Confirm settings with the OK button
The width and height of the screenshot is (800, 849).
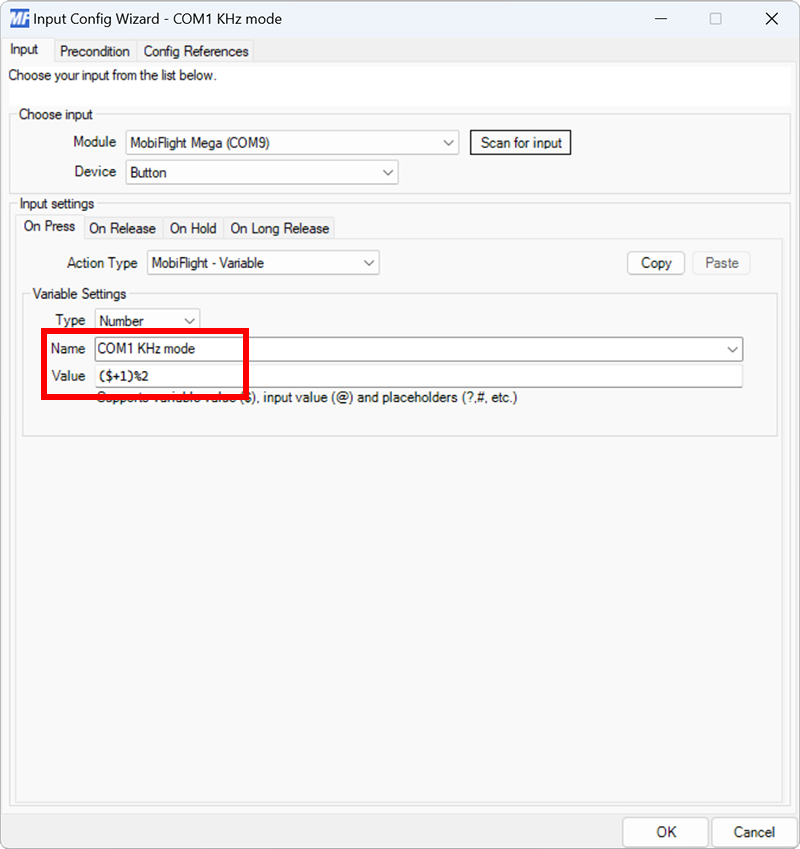click(666, 831)
